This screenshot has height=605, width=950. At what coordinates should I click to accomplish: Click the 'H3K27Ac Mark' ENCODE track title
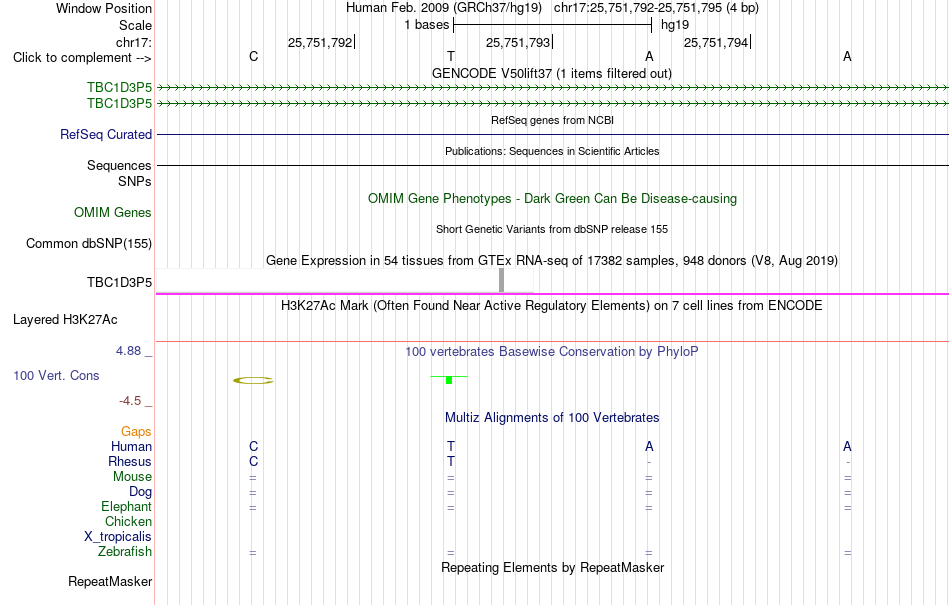551,305
